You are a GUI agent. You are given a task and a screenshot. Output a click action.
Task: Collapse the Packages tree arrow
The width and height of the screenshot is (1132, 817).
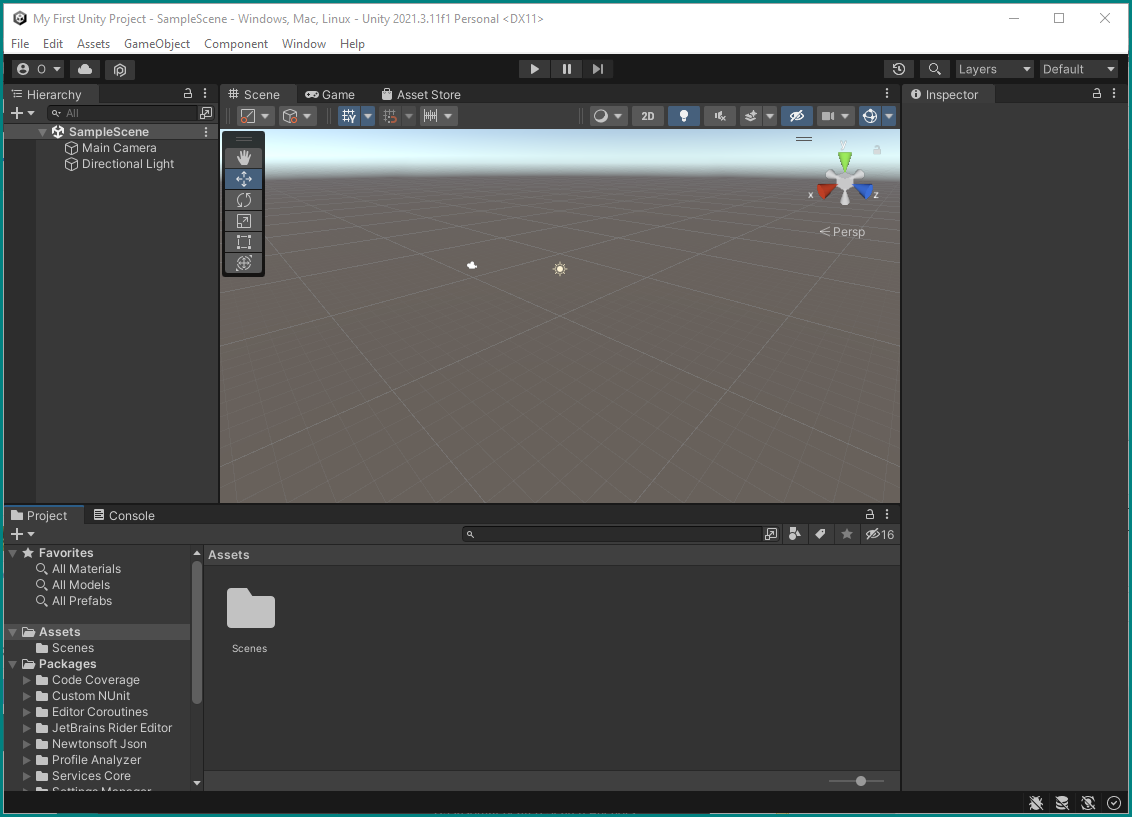point(13,664)
